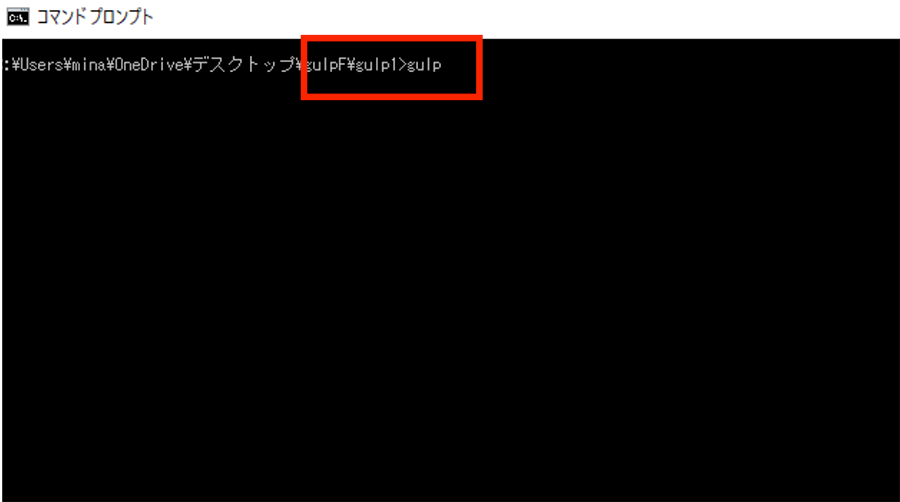Click the mina folder name in the path

coord(89,65)
